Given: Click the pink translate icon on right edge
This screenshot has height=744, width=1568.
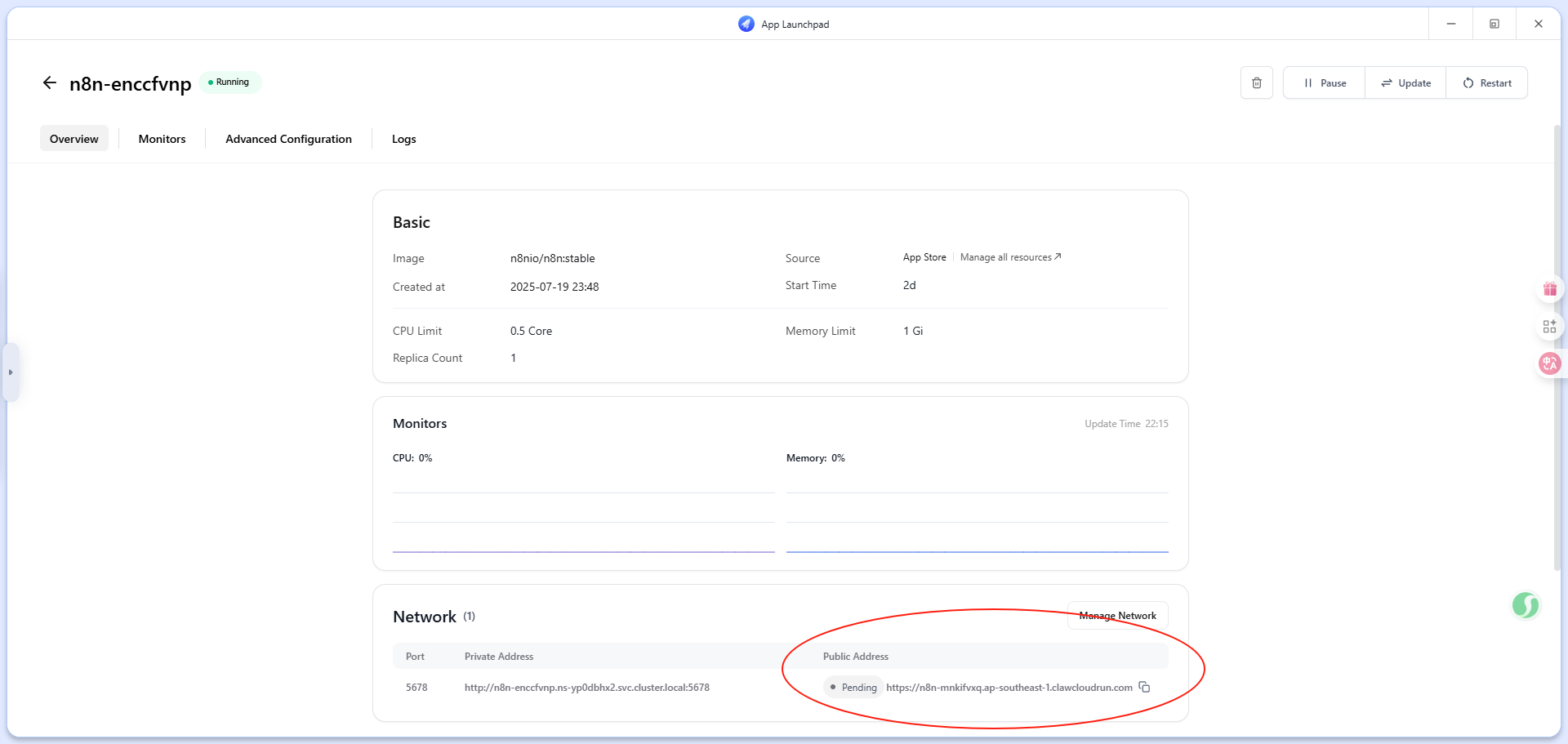Looking at the screenshot, I should [1549, 364].
